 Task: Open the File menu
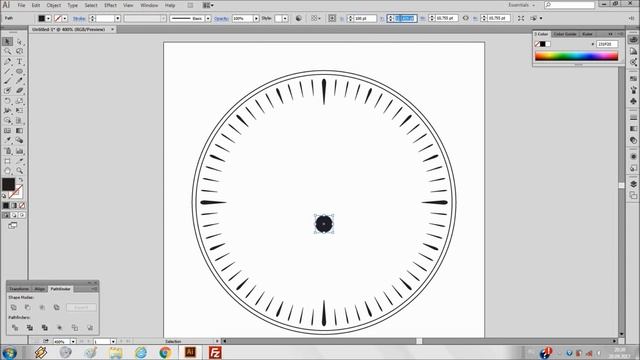coord(21,5)
